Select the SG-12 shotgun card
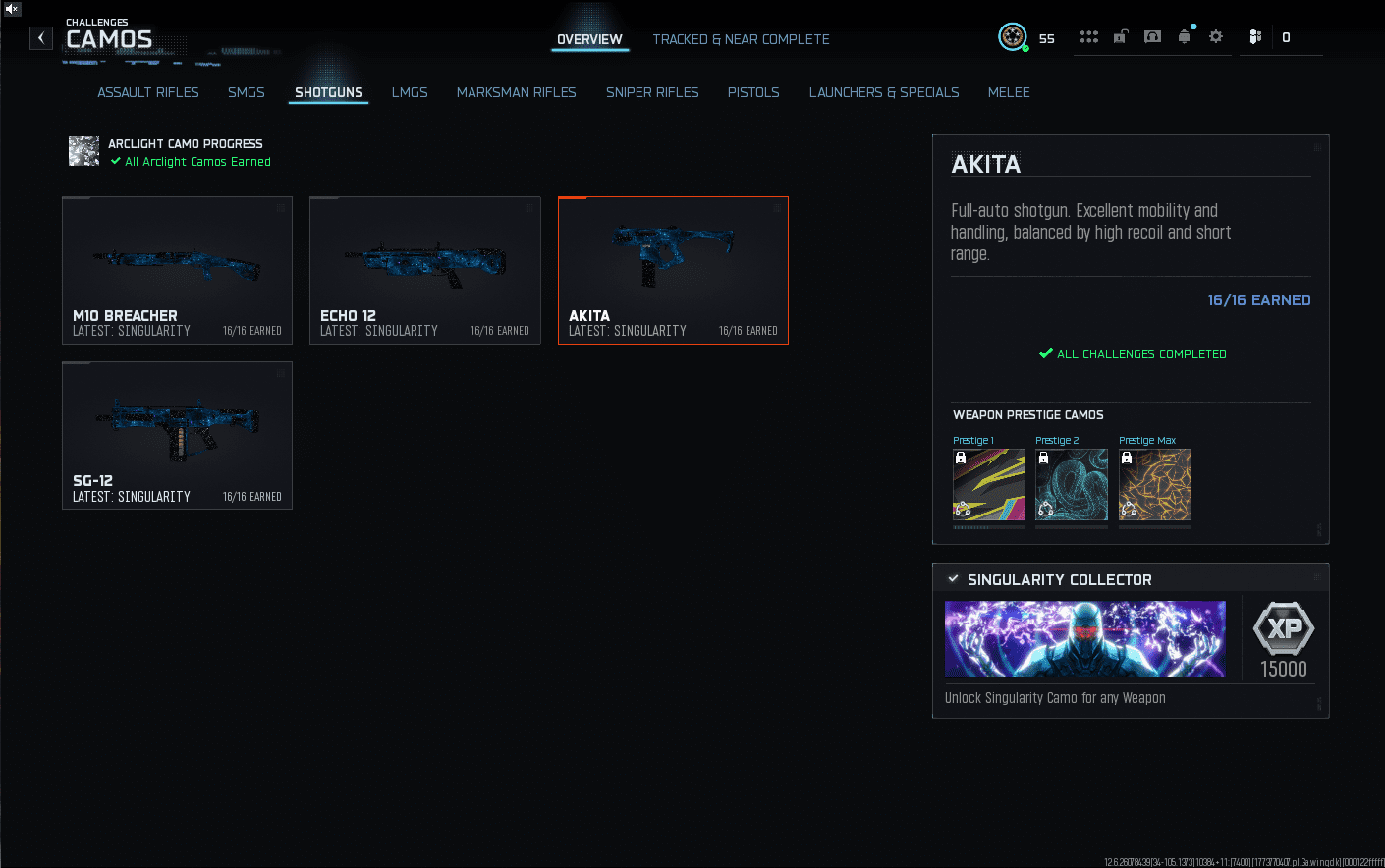Screen dimensions: 1385x868 (177, 435)
